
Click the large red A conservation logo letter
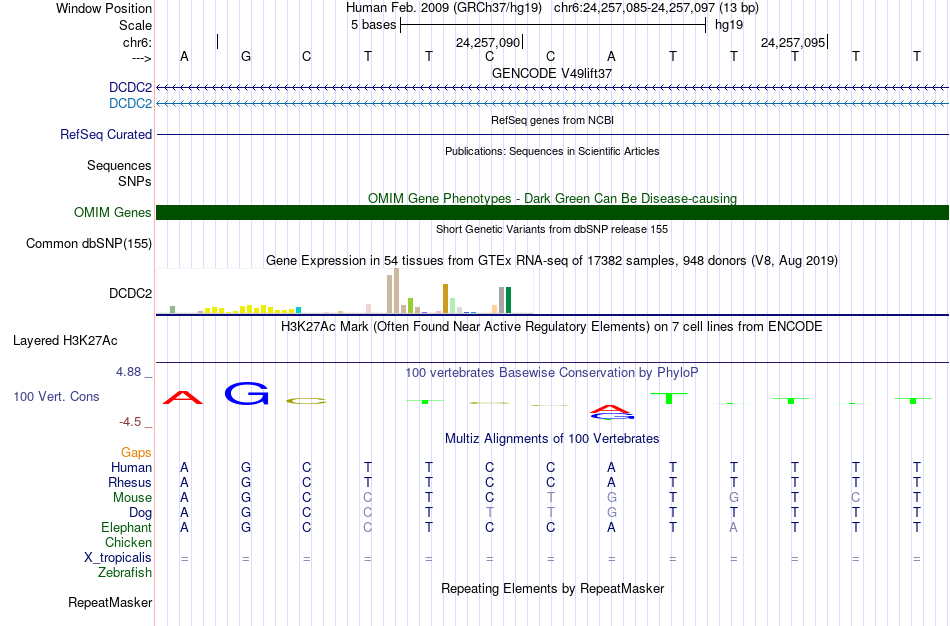tap(183, 398)
